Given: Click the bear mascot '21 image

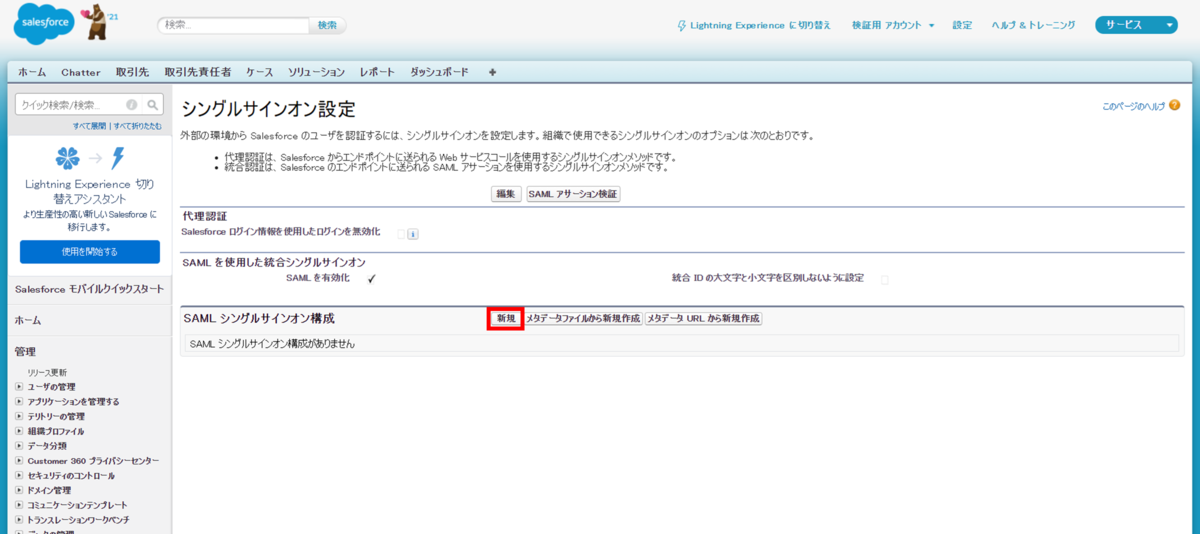Looking at the screenshot, I should click(101, 22).
